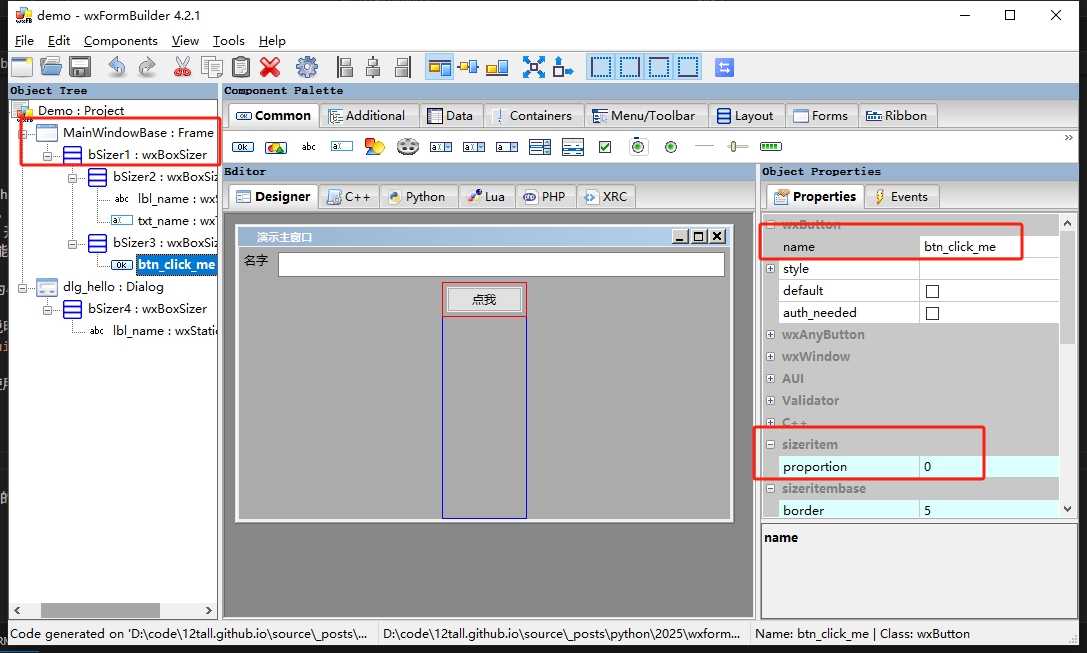Add a wxAnimationCtrl film reel component
This screenshot has width=1087, height=653.
coord(408,146)
